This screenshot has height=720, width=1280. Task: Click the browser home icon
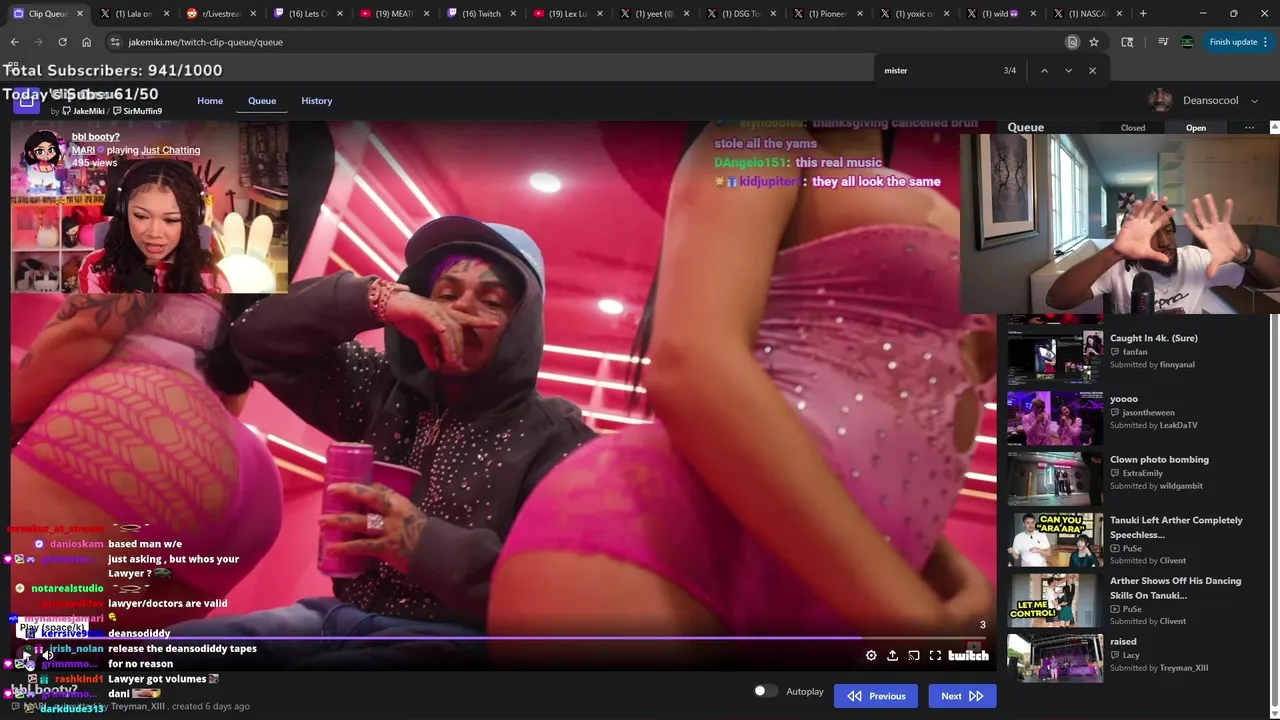click(x=86, y=42)
